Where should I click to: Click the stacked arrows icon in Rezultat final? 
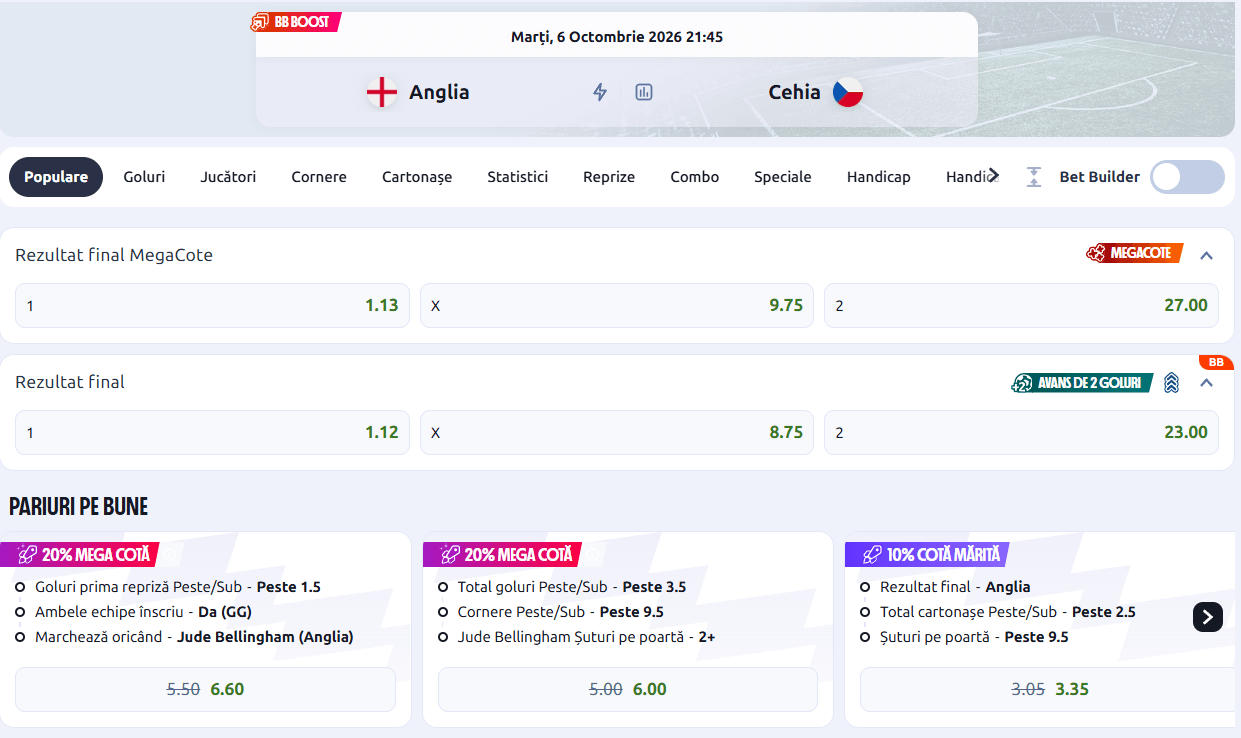1172,382
